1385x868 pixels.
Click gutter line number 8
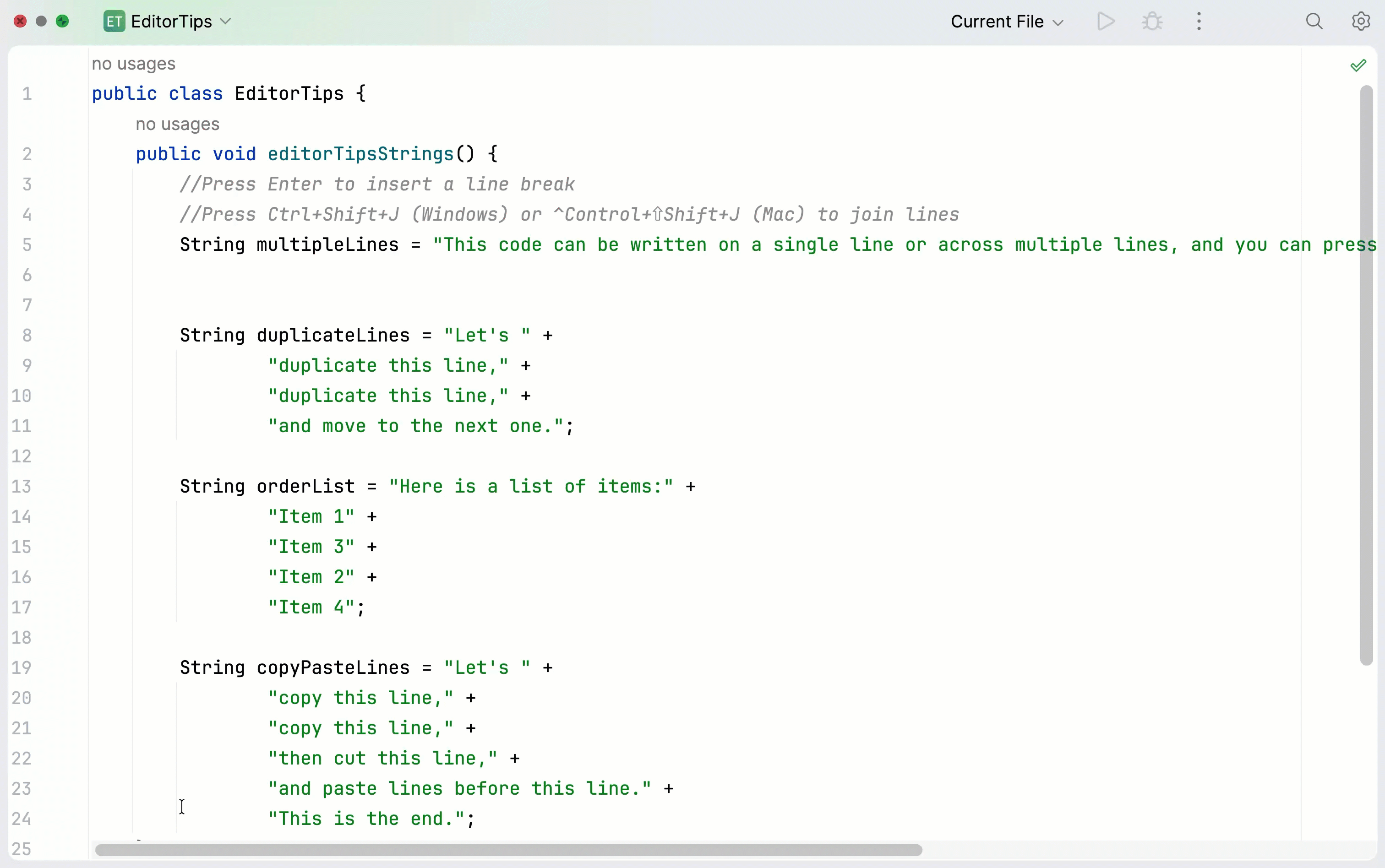pyautogui.click(x=27, y=335)
